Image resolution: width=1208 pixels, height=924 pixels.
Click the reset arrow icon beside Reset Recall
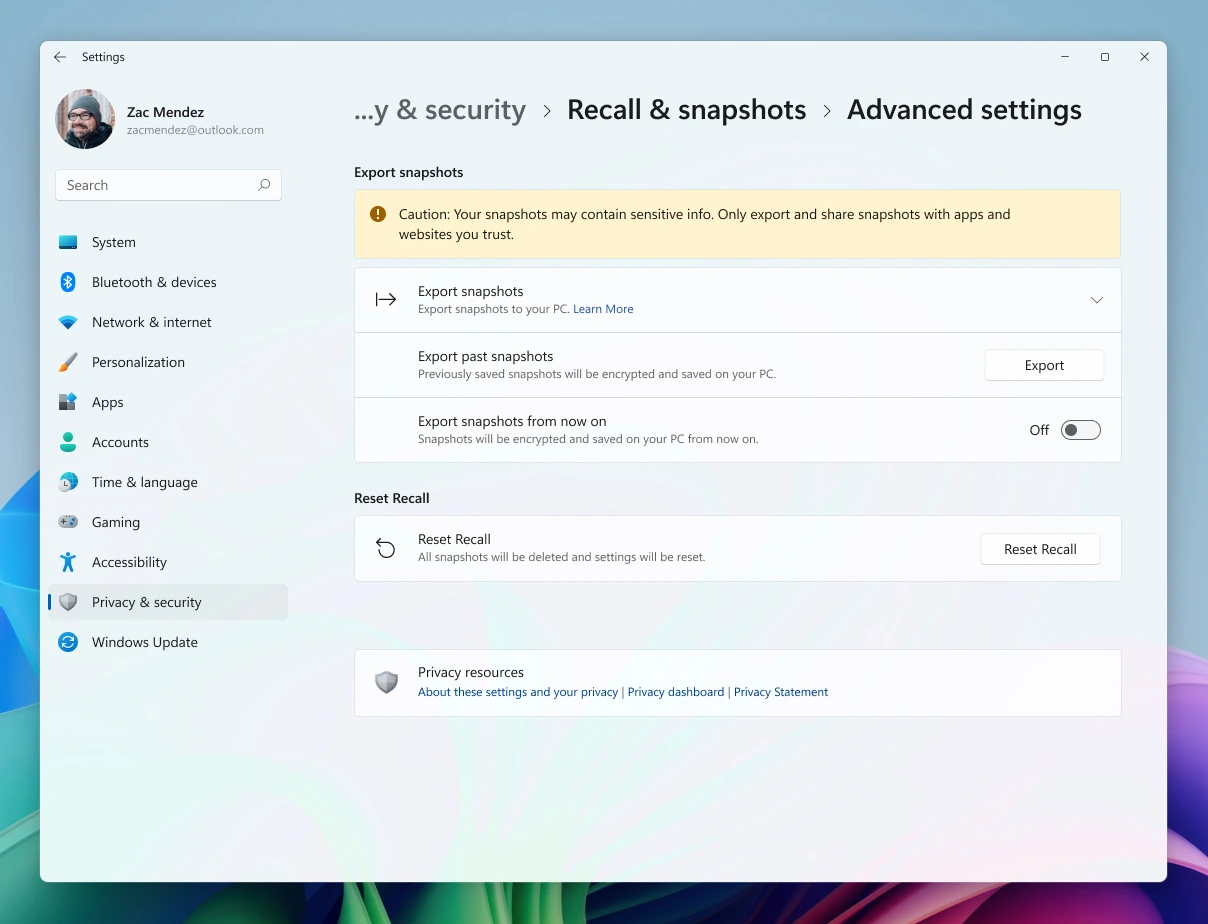click(x=386, y=548)
